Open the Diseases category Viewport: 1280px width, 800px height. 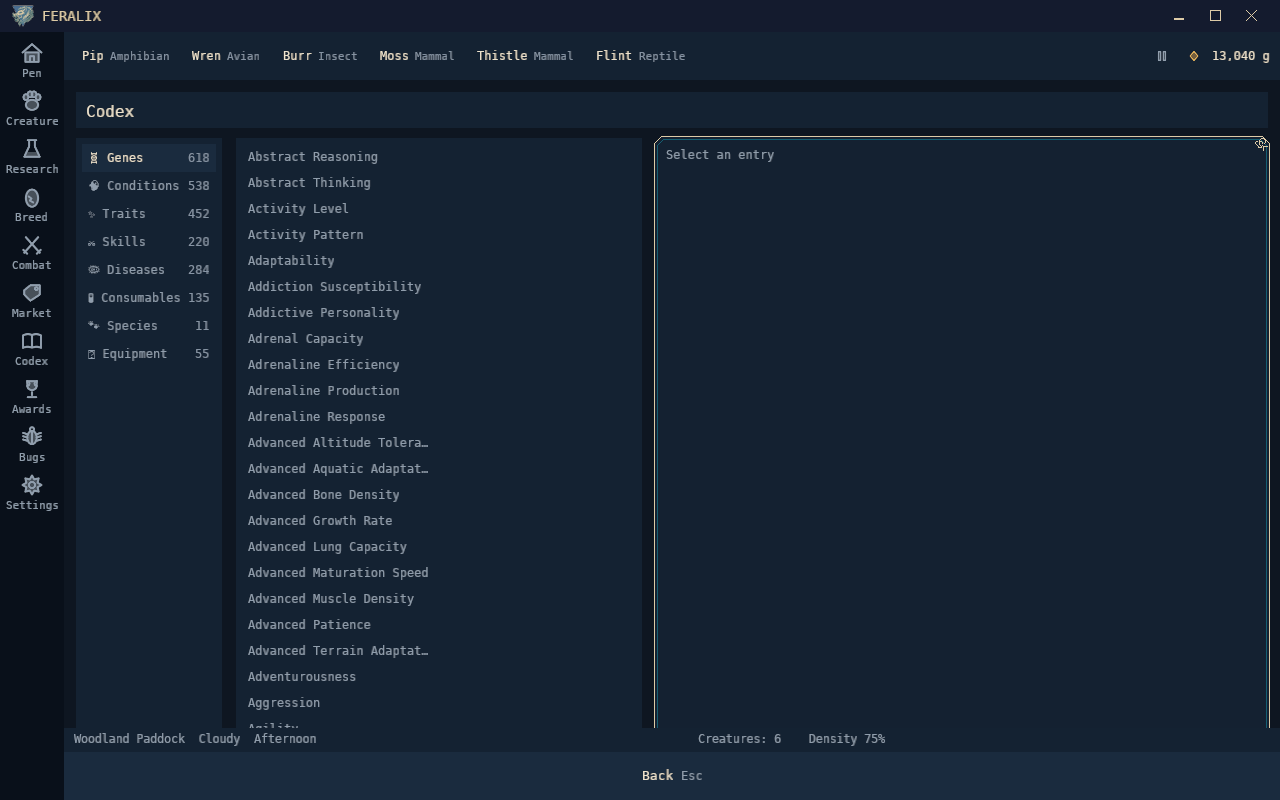[x=149, y=270]
